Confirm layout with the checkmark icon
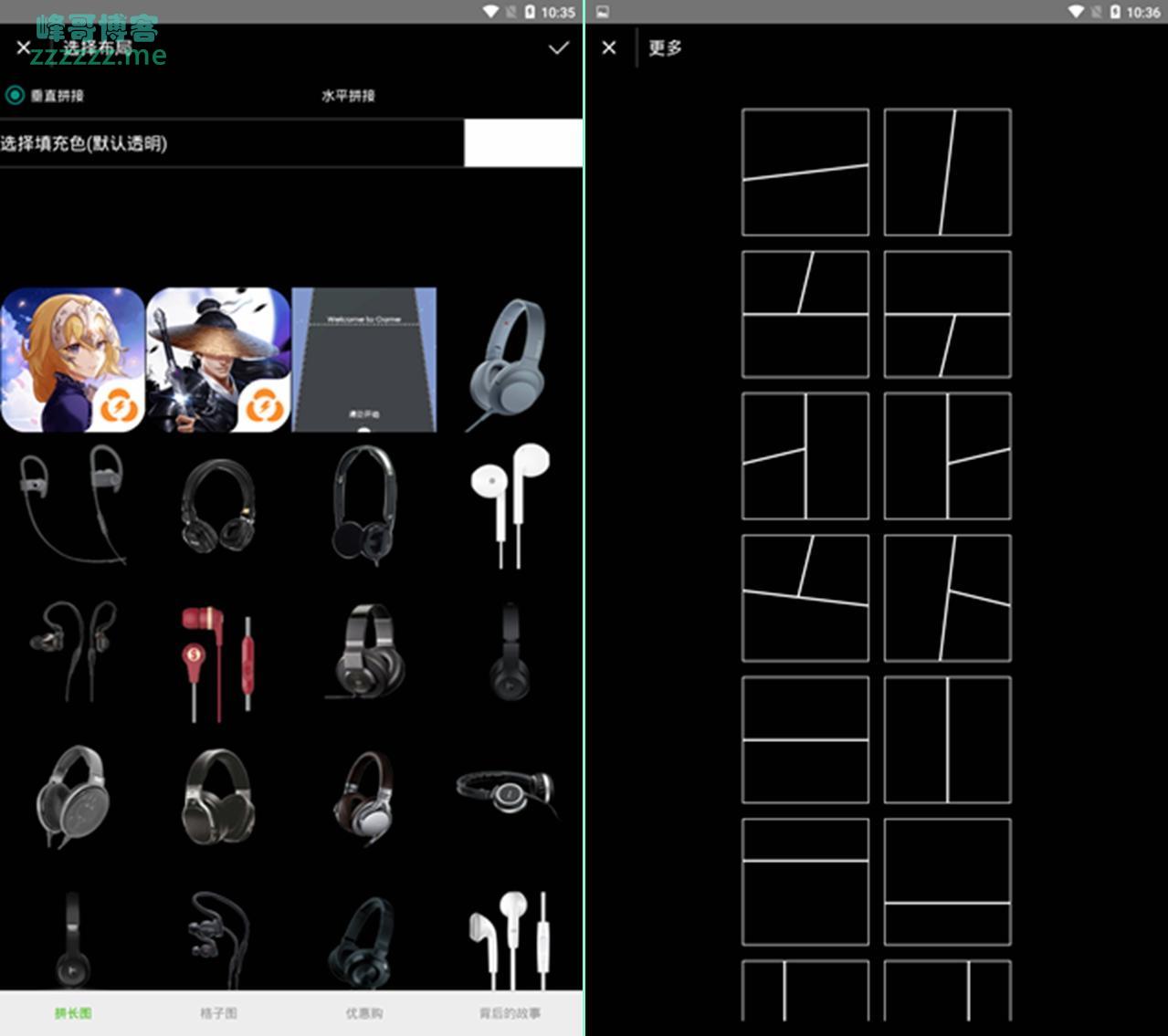 (x=558, y=47)
